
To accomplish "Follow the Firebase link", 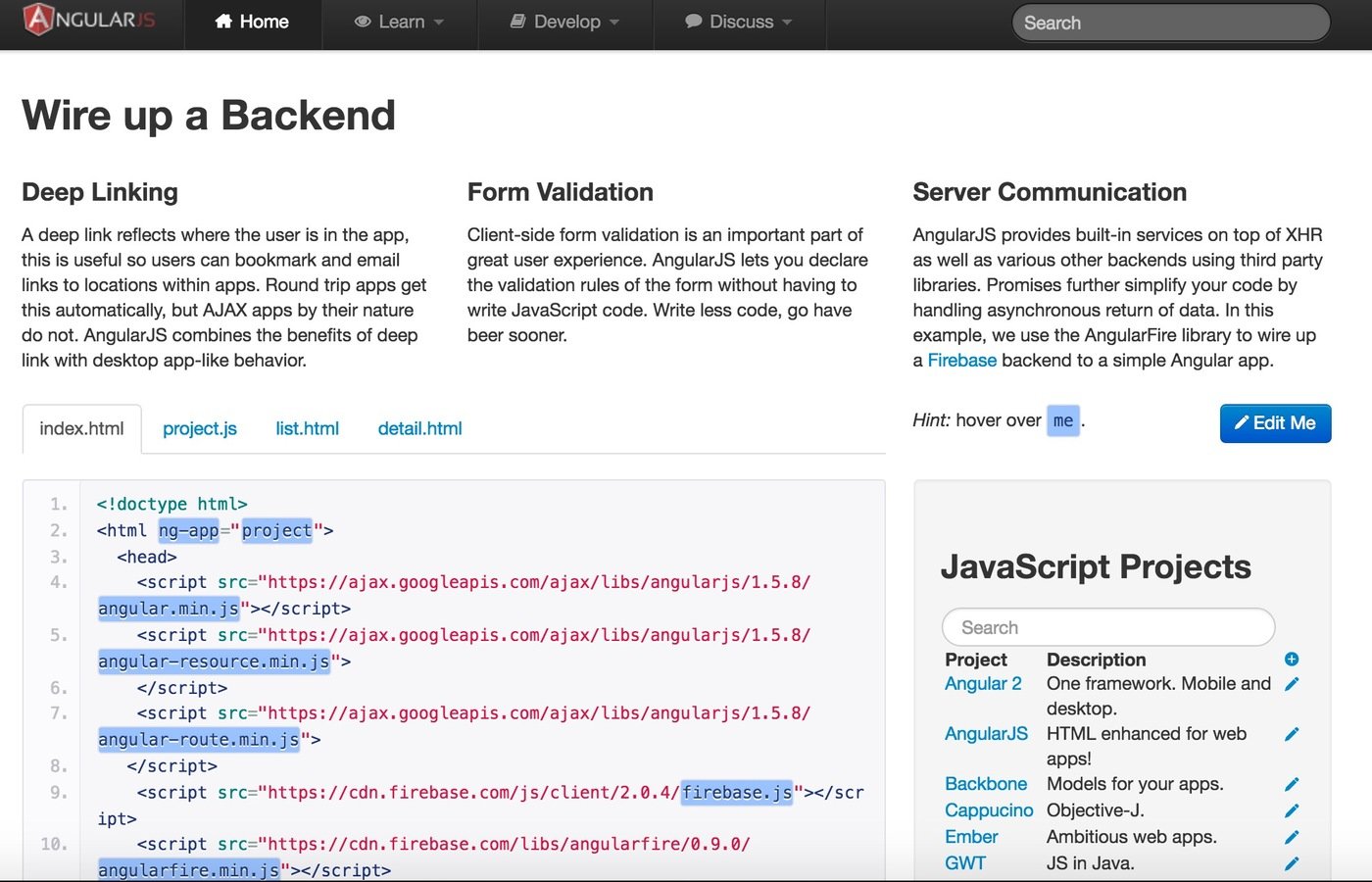I will 961,360.
